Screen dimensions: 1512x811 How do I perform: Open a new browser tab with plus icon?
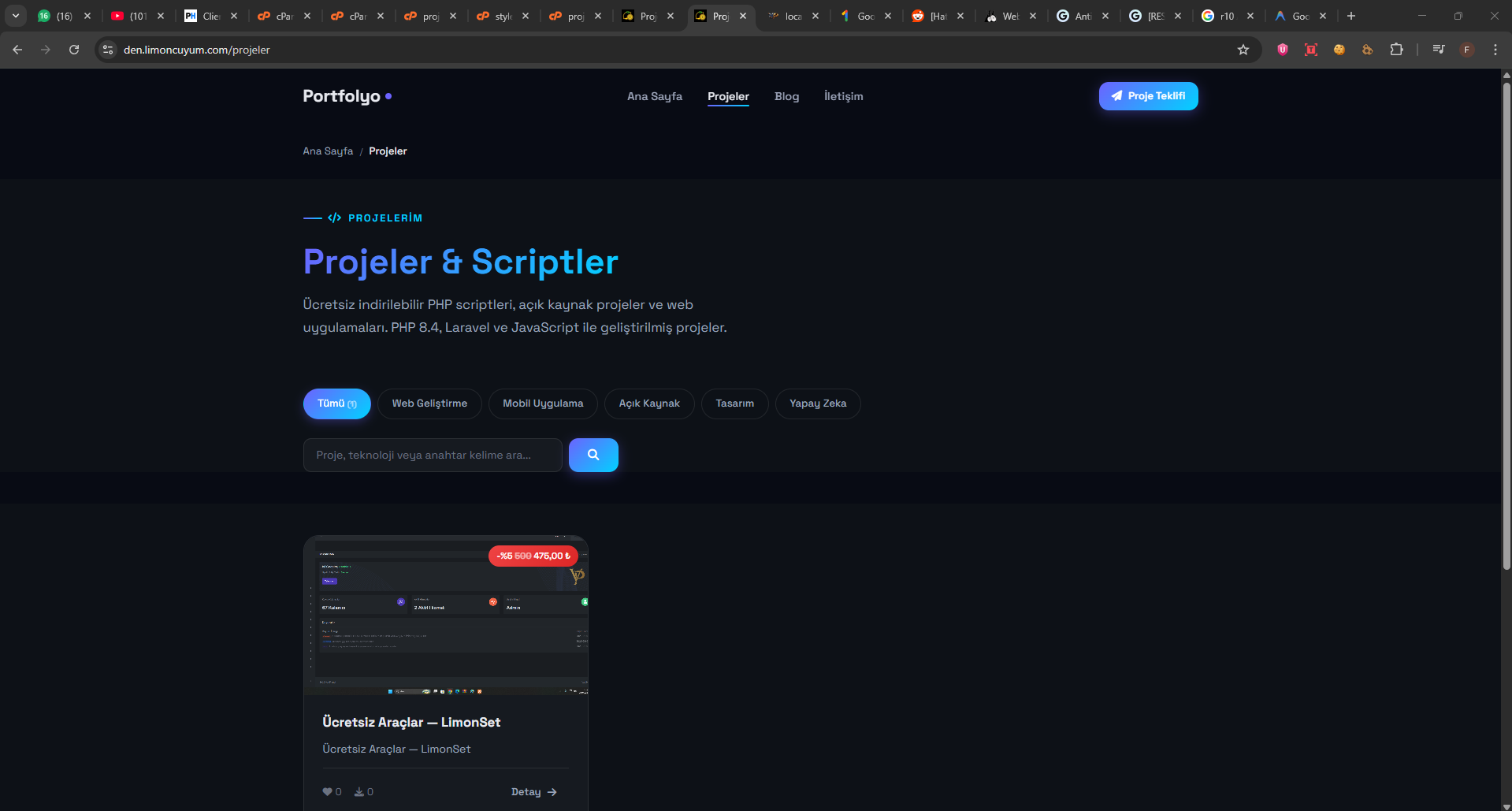point(1351,16)
